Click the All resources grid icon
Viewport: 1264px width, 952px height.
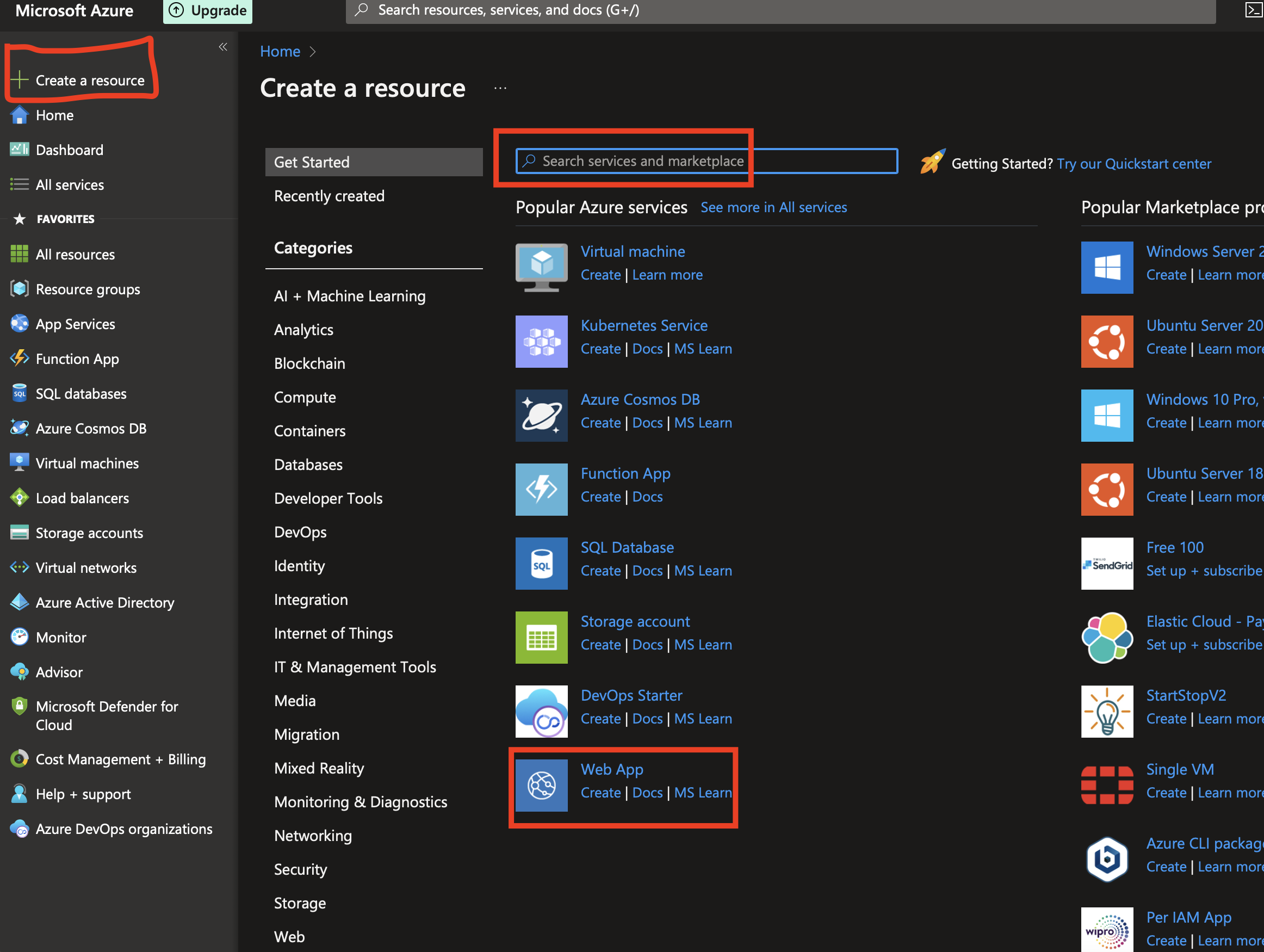pos(20,254)
